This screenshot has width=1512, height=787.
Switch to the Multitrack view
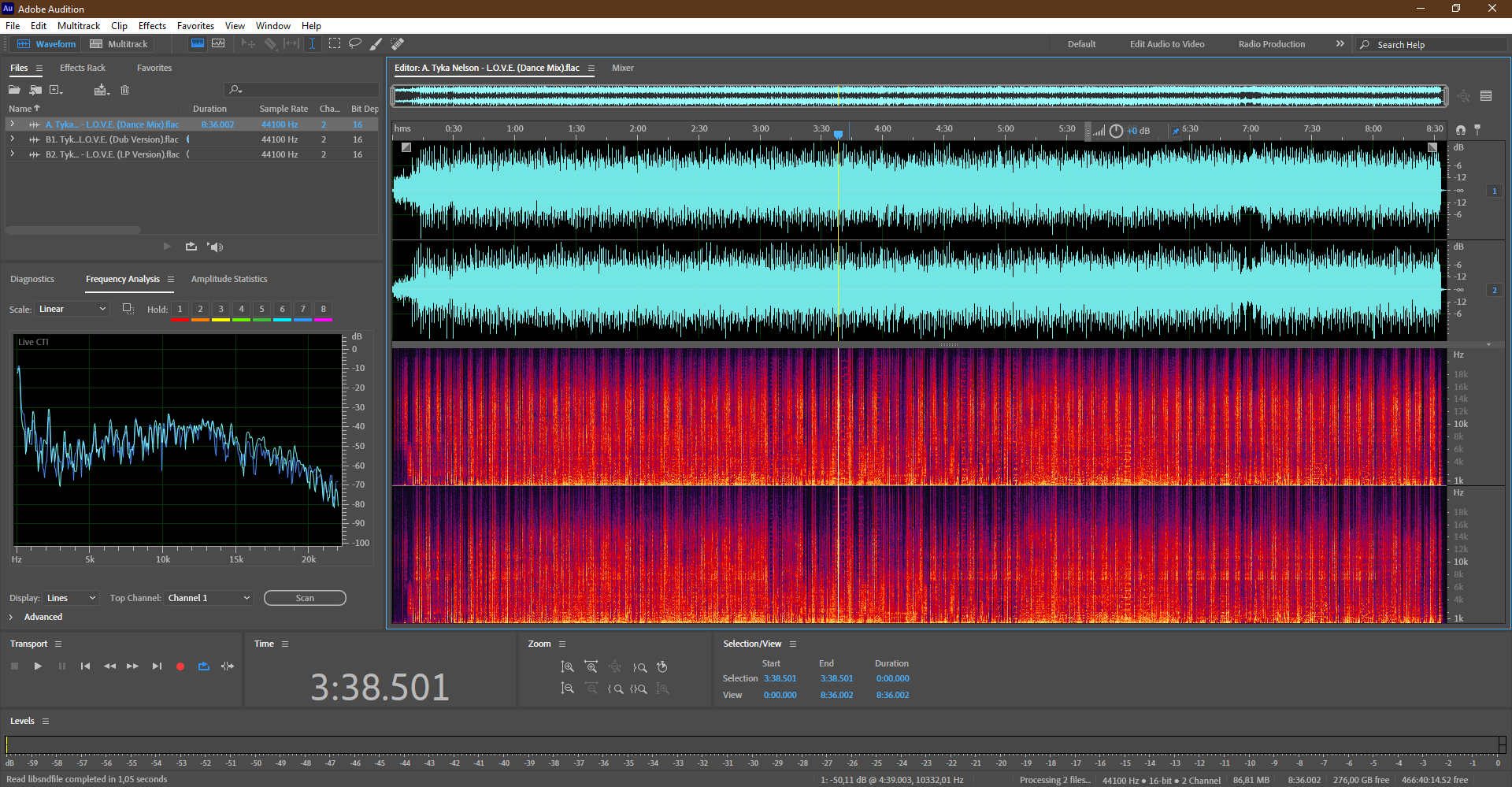[119, 44]
